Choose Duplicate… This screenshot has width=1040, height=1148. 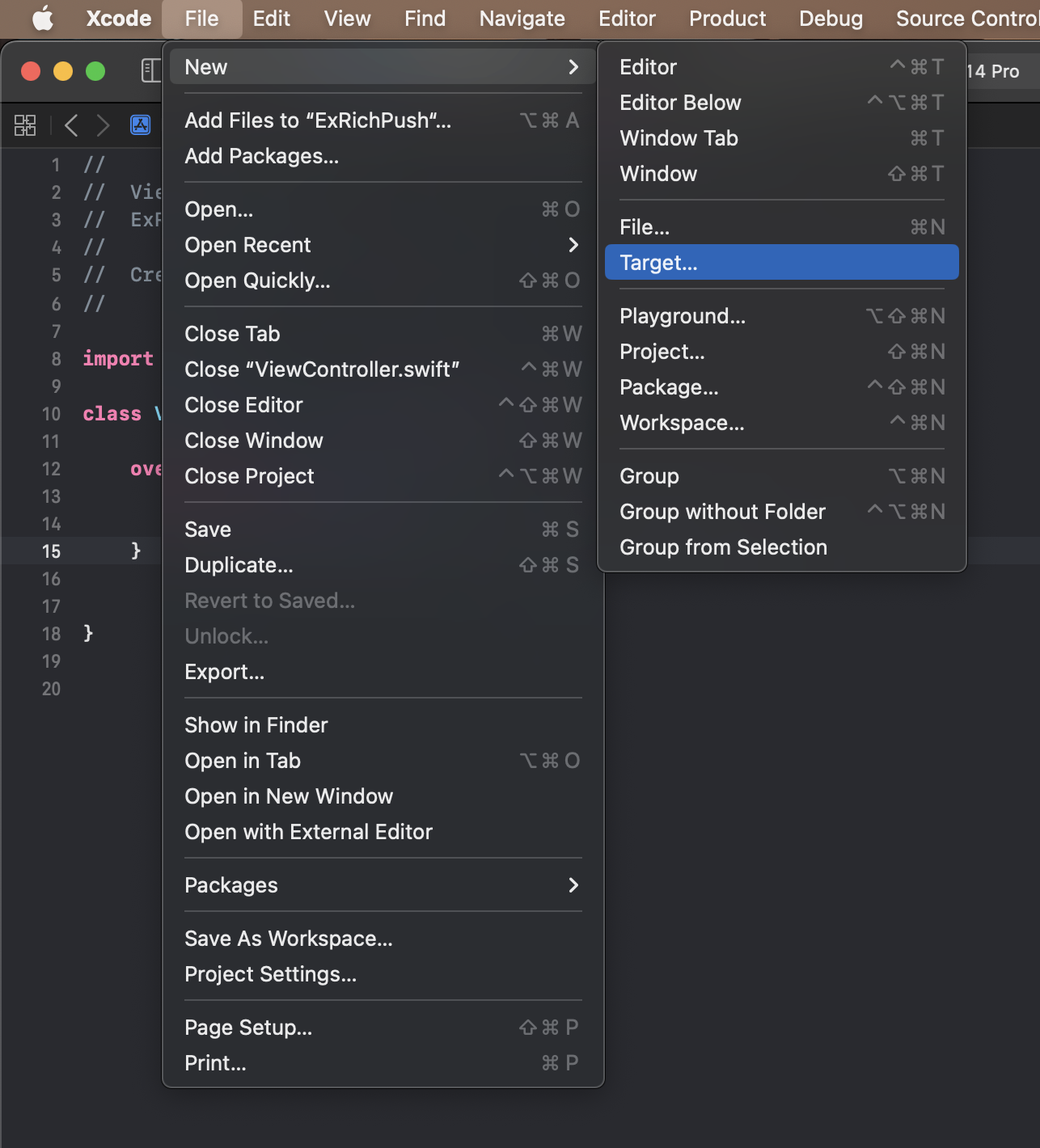(383, 565)
